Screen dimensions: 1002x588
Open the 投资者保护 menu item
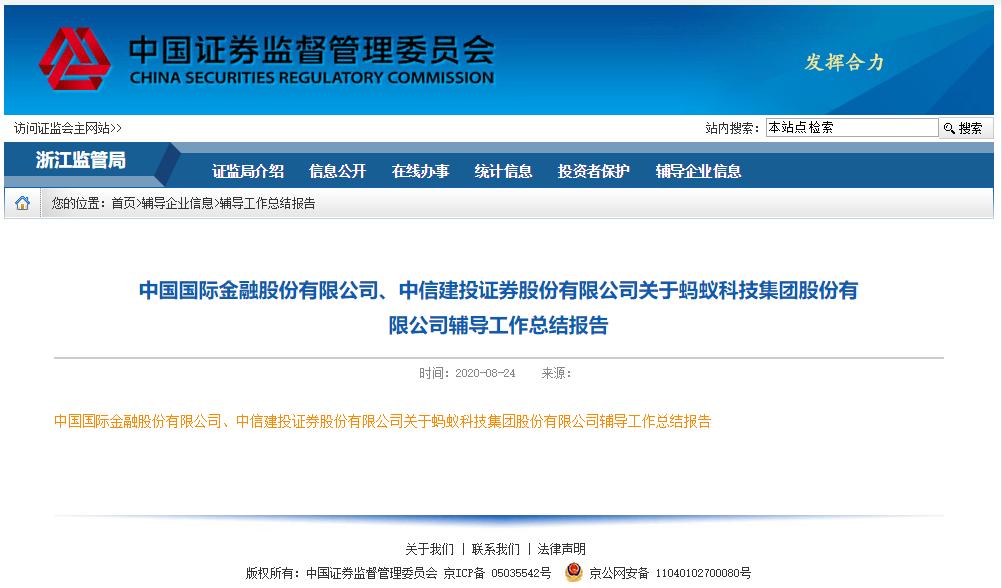[594, 171]
